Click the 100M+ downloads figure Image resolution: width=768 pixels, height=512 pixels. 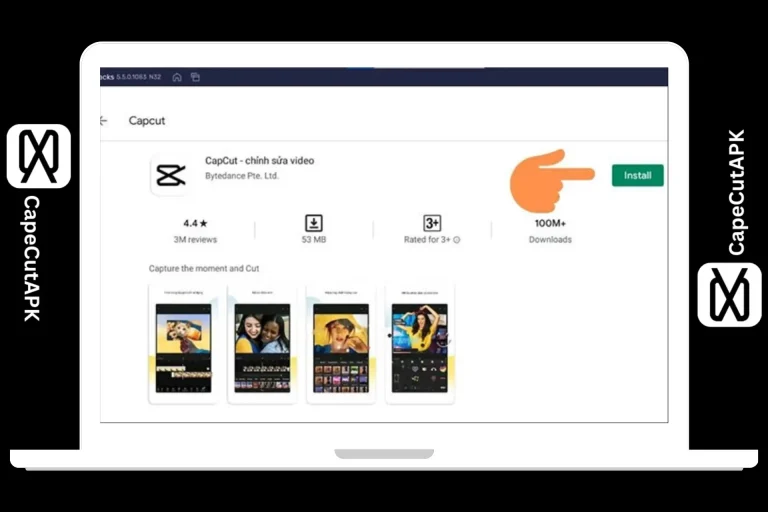[550, 223]
